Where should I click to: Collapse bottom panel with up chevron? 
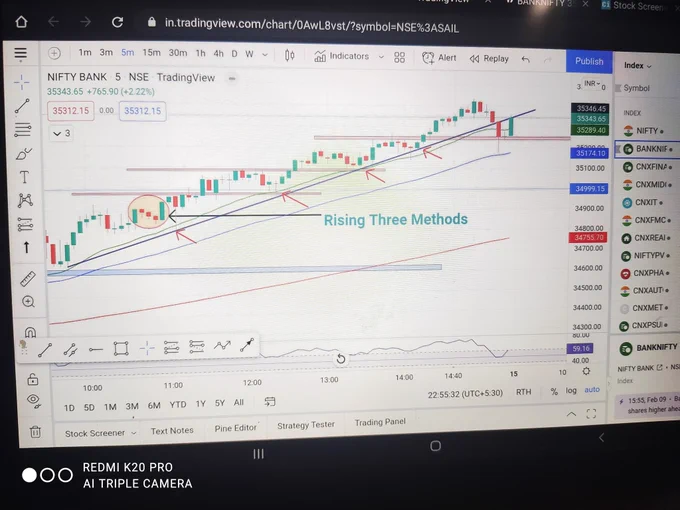(x=572, y=414)
